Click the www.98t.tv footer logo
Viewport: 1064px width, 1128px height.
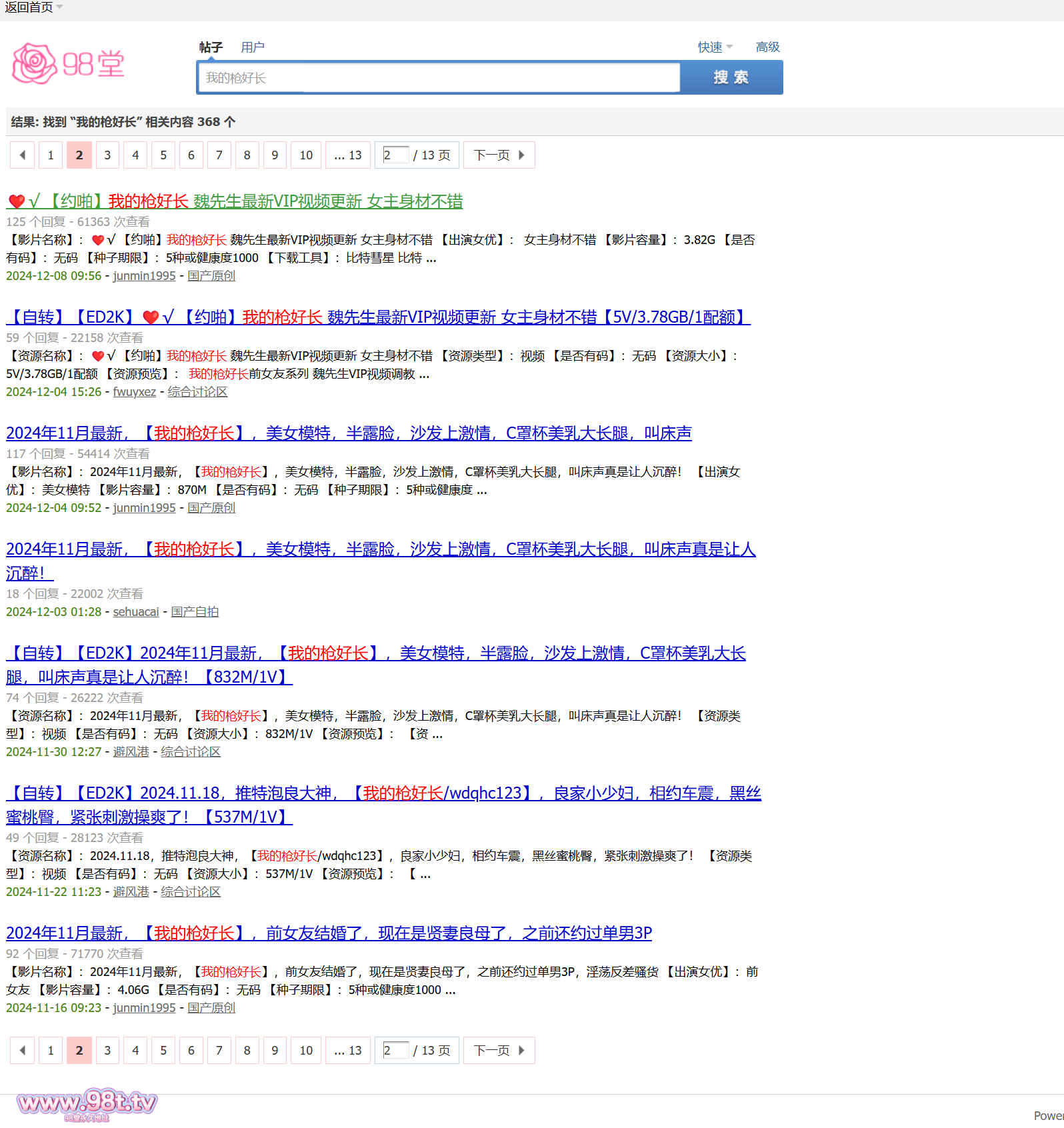pyautogui.click(x=87, y=1105)
